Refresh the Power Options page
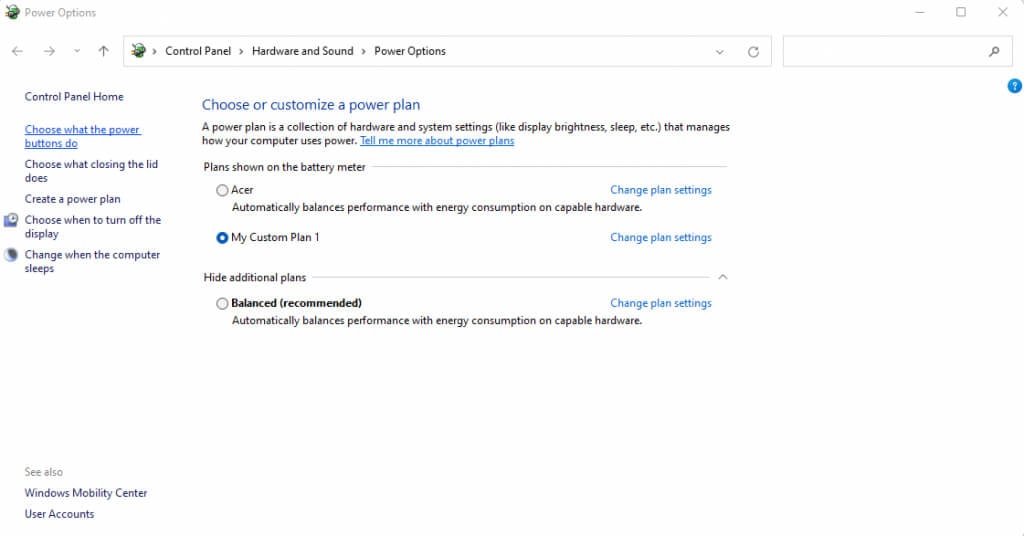 754,52
